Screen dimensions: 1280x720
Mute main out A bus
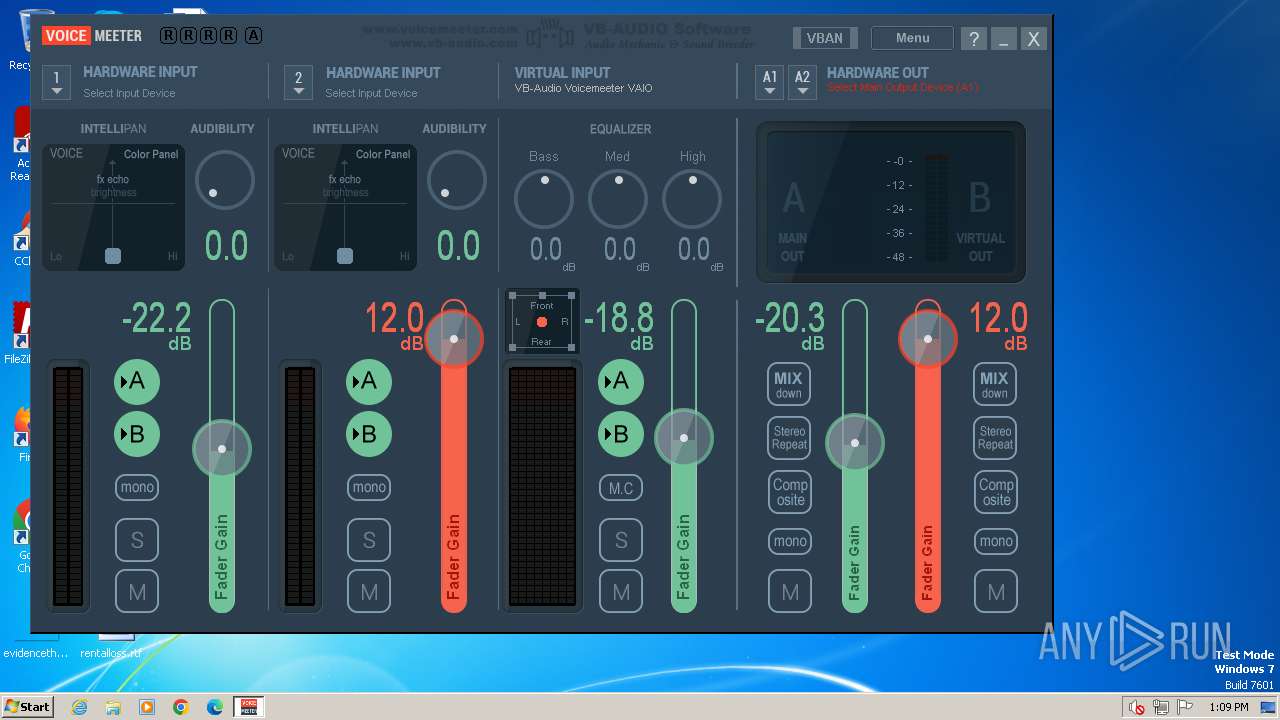pyautogui.click(x=789, y=592)
